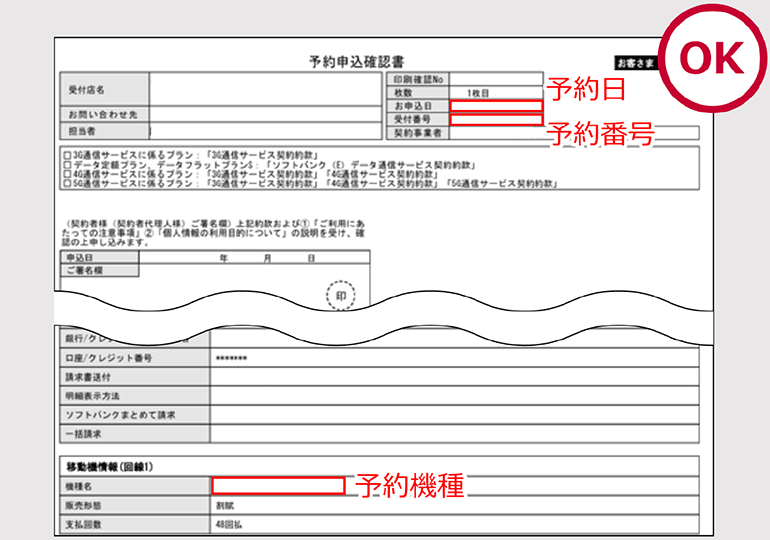Click the 割賦 value
This screenshot has height=540, width=770.
225,505
